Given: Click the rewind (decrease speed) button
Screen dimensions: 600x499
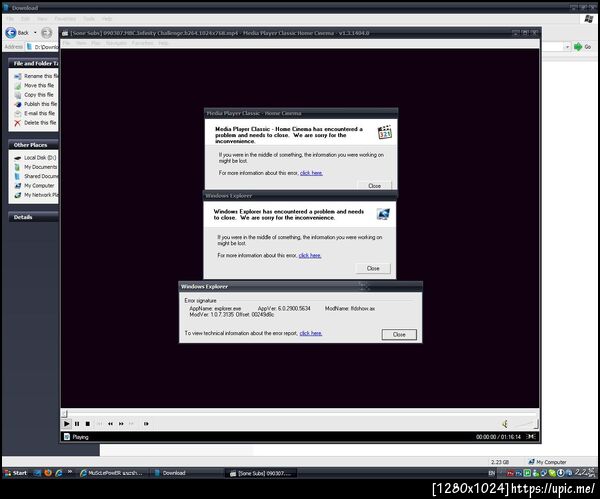Looking at the screenshot, I should [110, 424].
